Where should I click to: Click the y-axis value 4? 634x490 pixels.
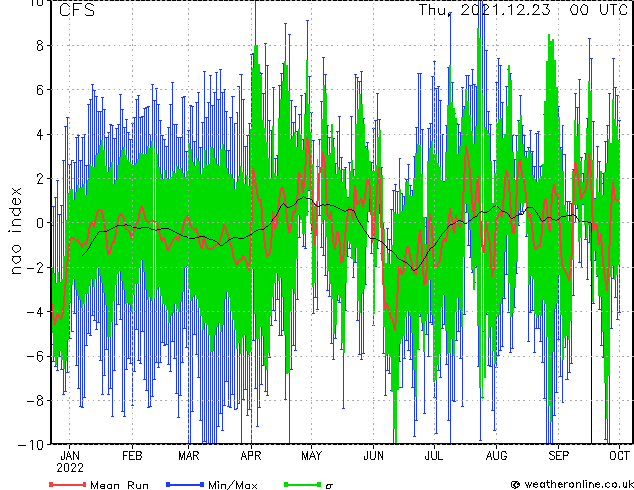pyautogui.click(x=40, y=134)
